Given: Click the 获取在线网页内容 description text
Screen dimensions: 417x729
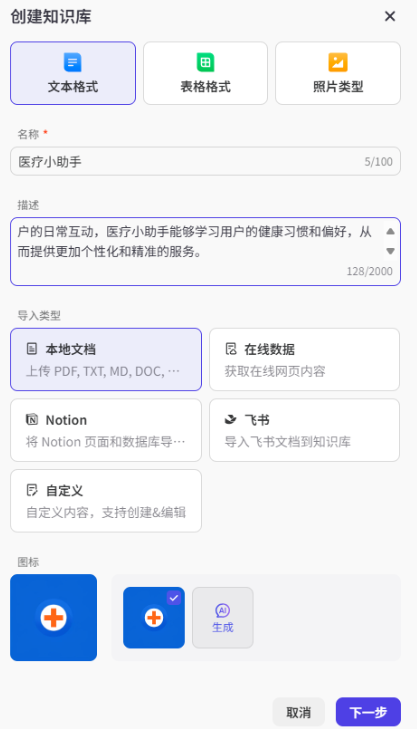Looking at the screenshot, I should pyautogui.click(x=275, y=371).
